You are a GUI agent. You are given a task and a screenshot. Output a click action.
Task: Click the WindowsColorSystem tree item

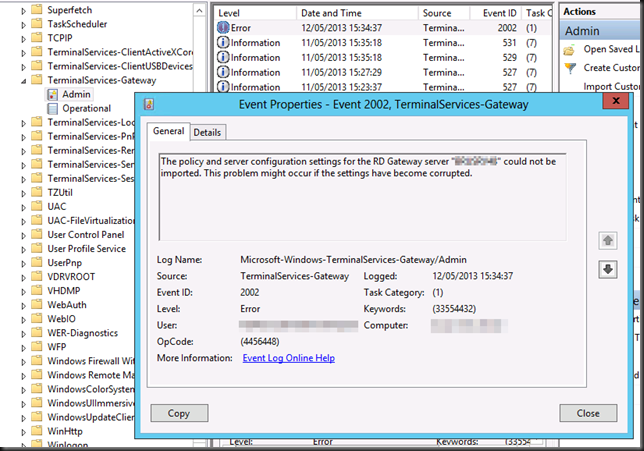point(91,389)
